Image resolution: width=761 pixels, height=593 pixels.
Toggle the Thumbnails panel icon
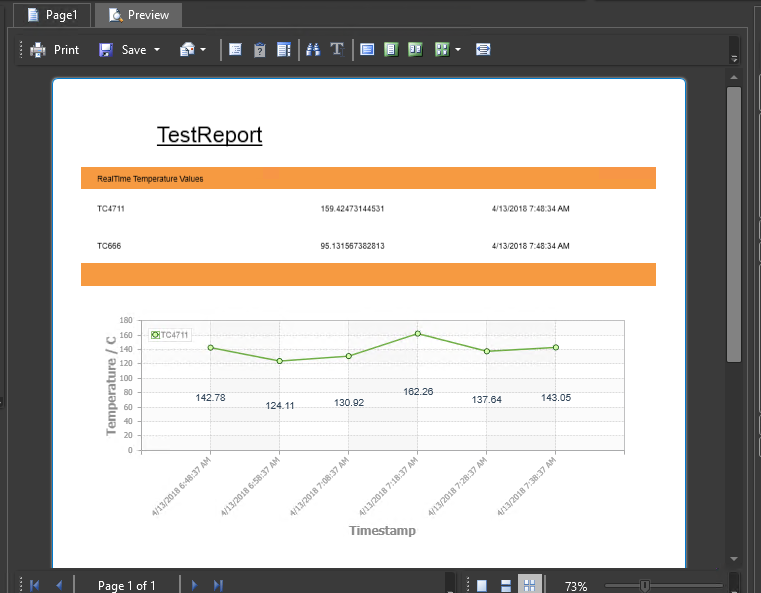pos(284,49)
